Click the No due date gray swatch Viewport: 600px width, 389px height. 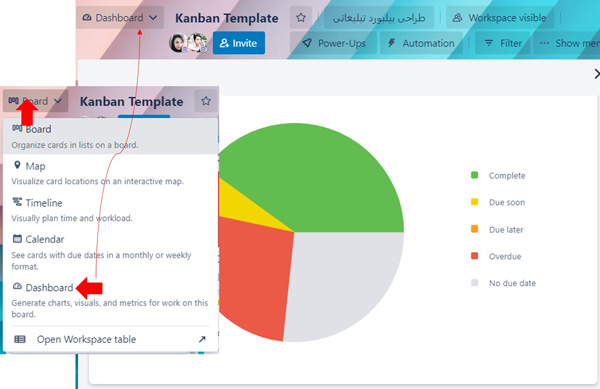pos(474,283)
